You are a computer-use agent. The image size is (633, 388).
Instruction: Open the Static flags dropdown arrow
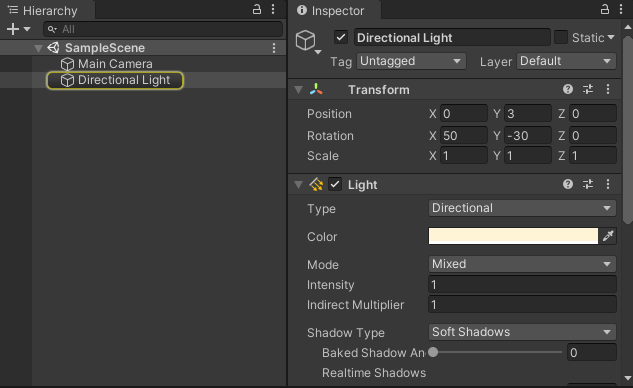point(611,37)
